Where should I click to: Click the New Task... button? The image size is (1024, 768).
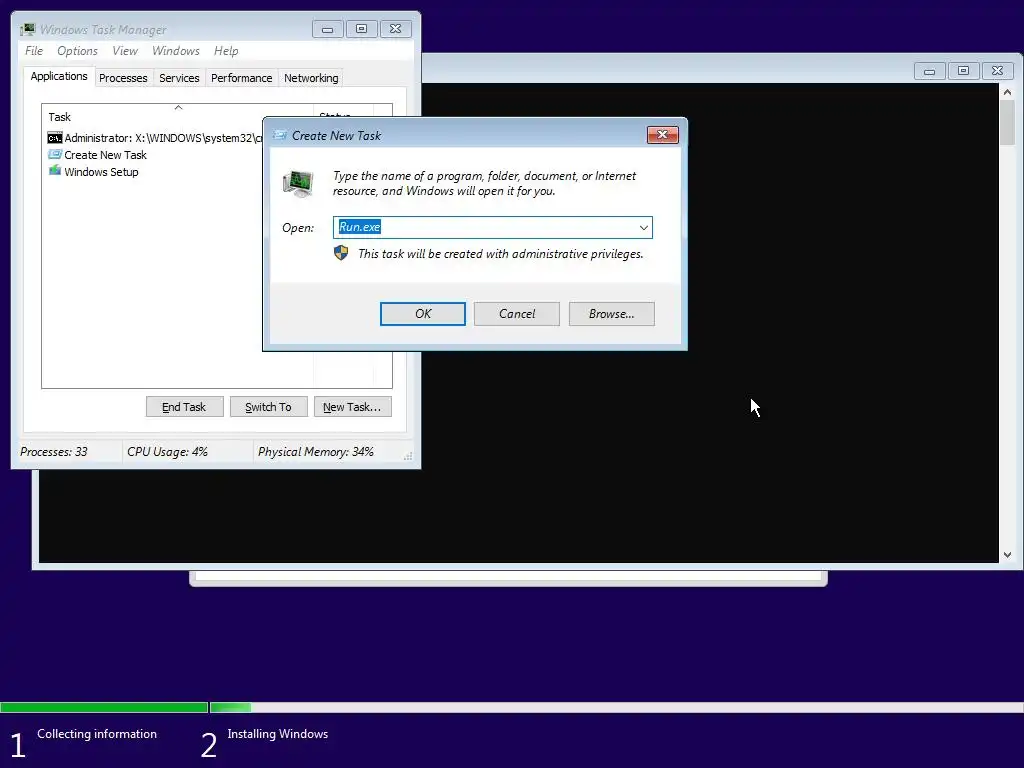353,407
